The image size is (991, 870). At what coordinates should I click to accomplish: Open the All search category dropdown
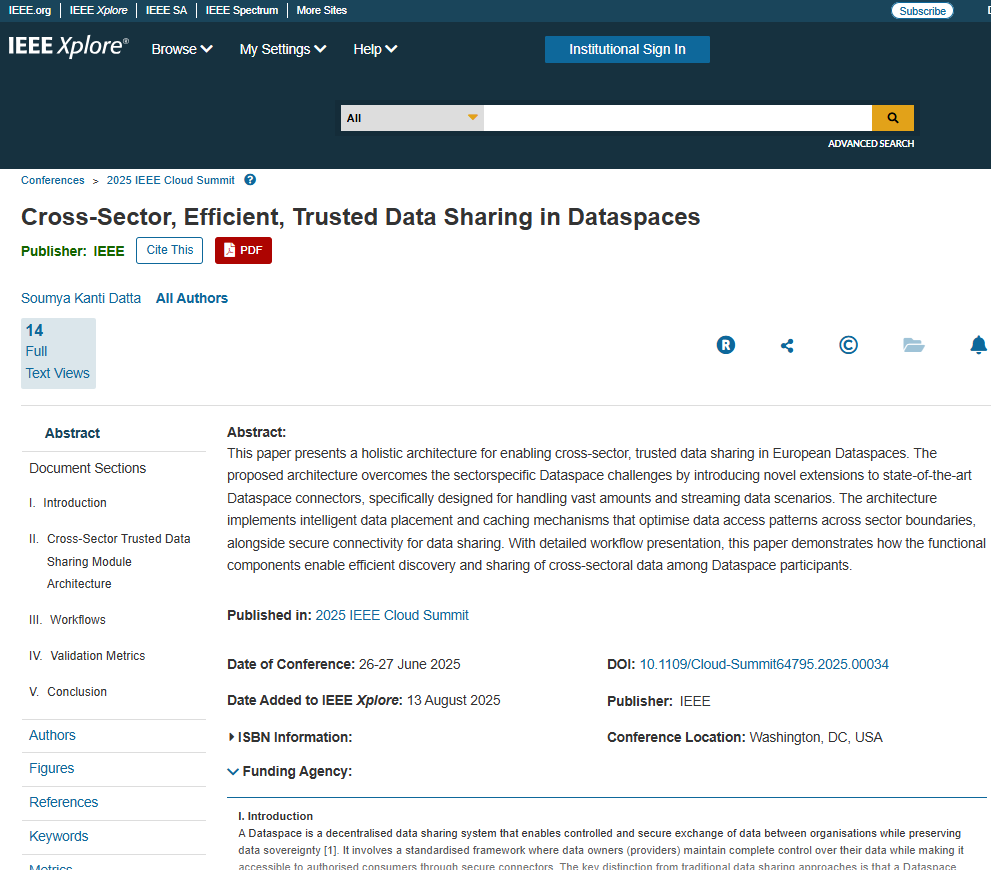[x=412, y=118]
